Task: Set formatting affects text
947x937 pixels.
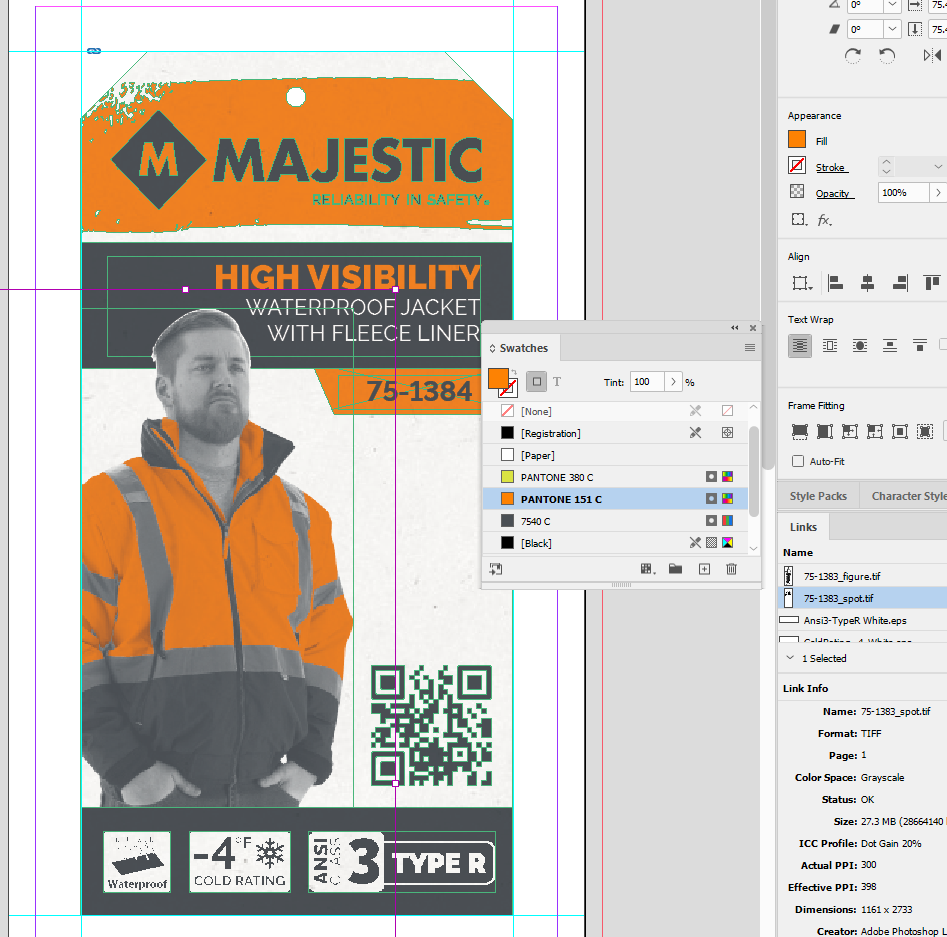Action: click(557, 382)
